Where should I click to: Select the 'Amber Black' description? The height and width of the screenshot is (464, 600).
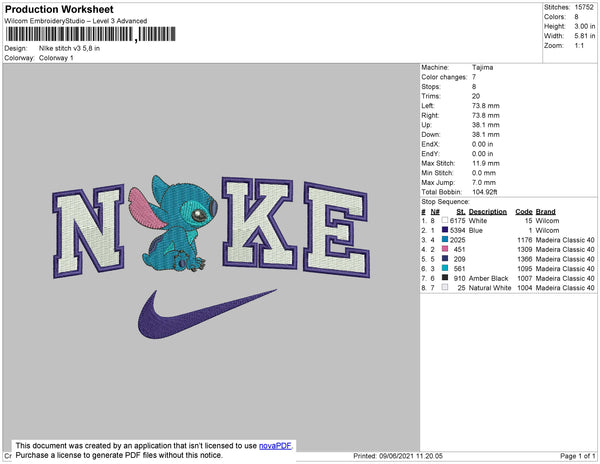tap(488, 278)
